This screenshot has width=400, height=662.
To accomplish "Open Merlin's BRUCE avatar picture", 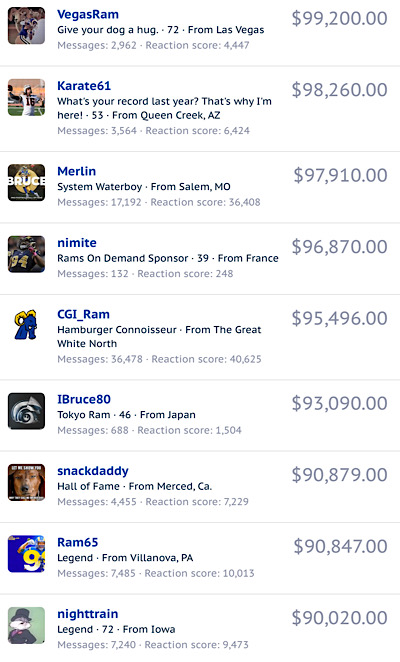I will point(26,182).
